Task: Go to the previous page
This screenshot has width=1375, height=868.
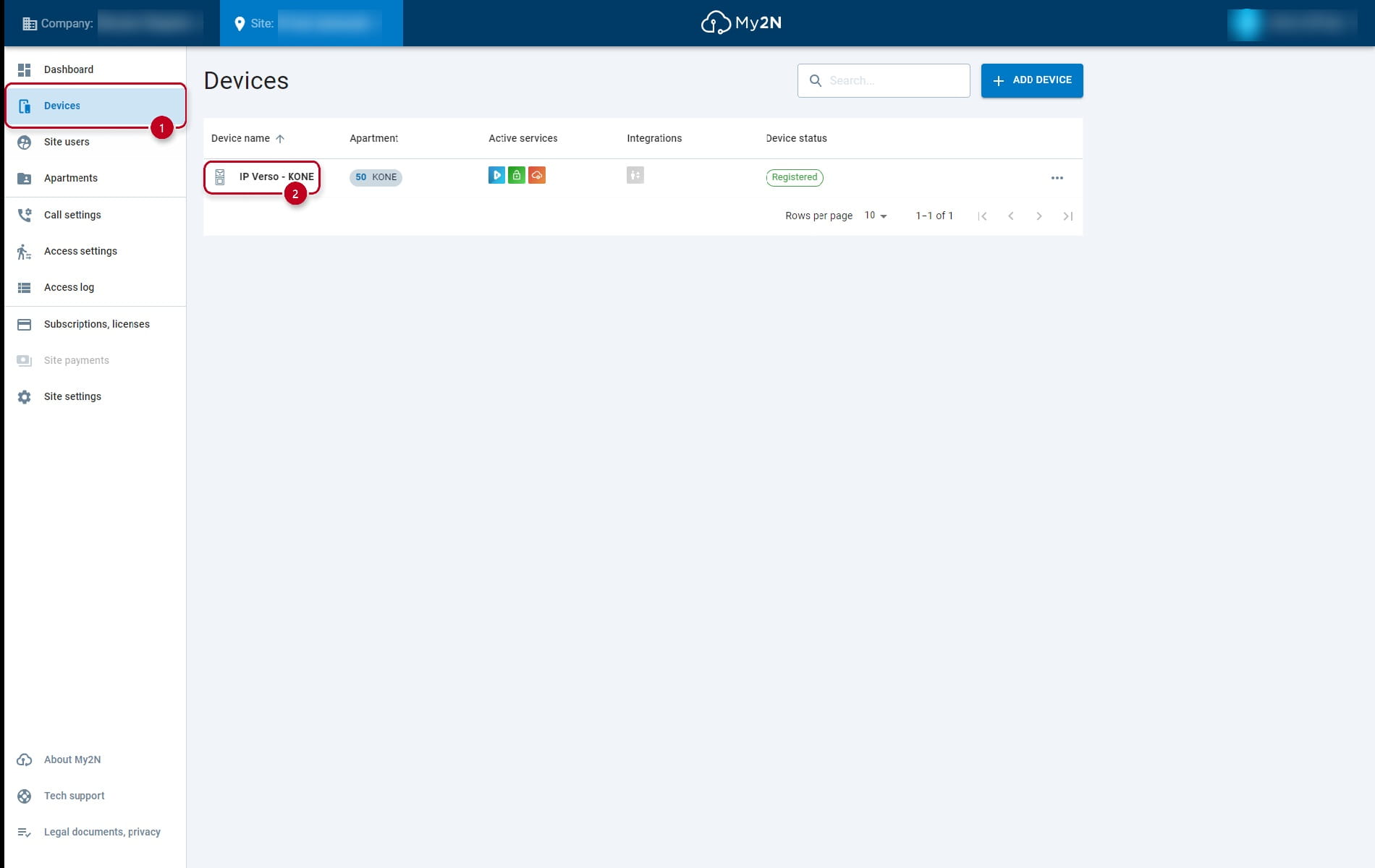Action: point(1010,216)
